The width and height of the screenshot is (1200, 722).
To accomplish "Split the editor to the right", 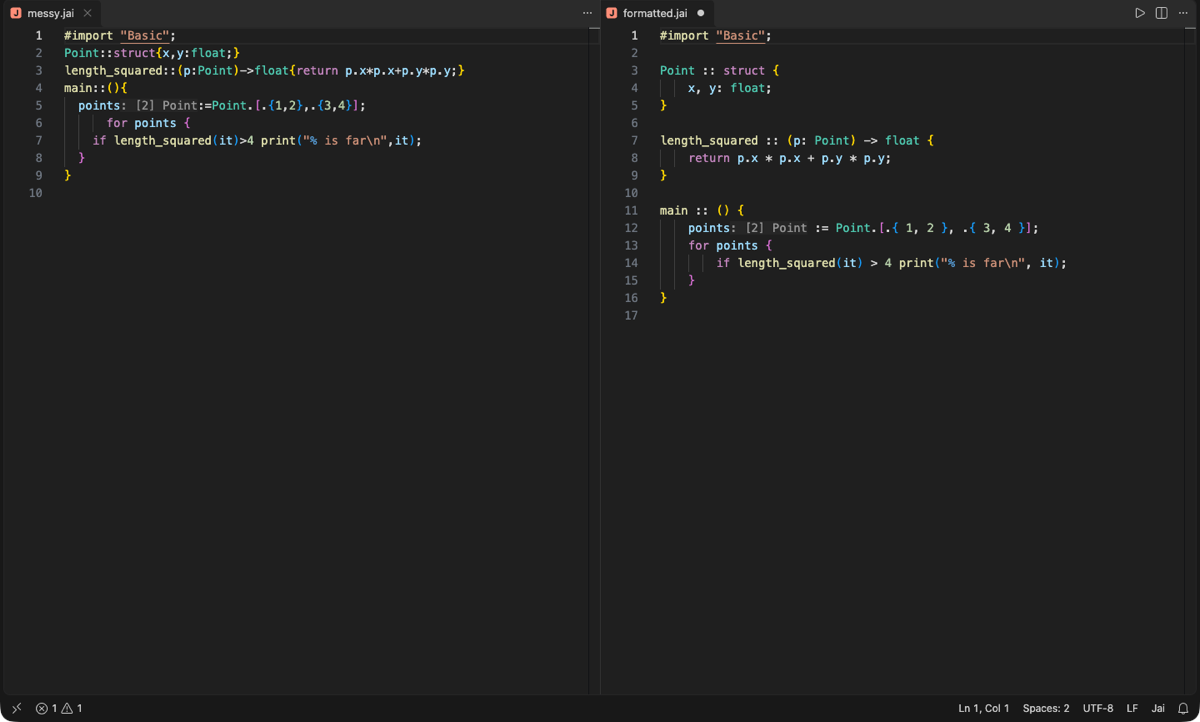I will point(1161,13).
